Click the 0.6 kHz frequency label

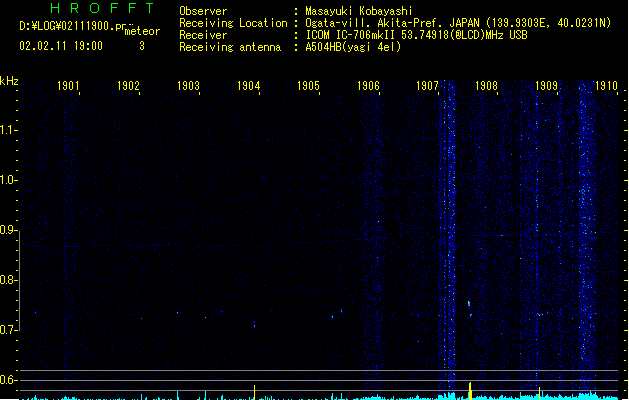click(x=8, y=380)
